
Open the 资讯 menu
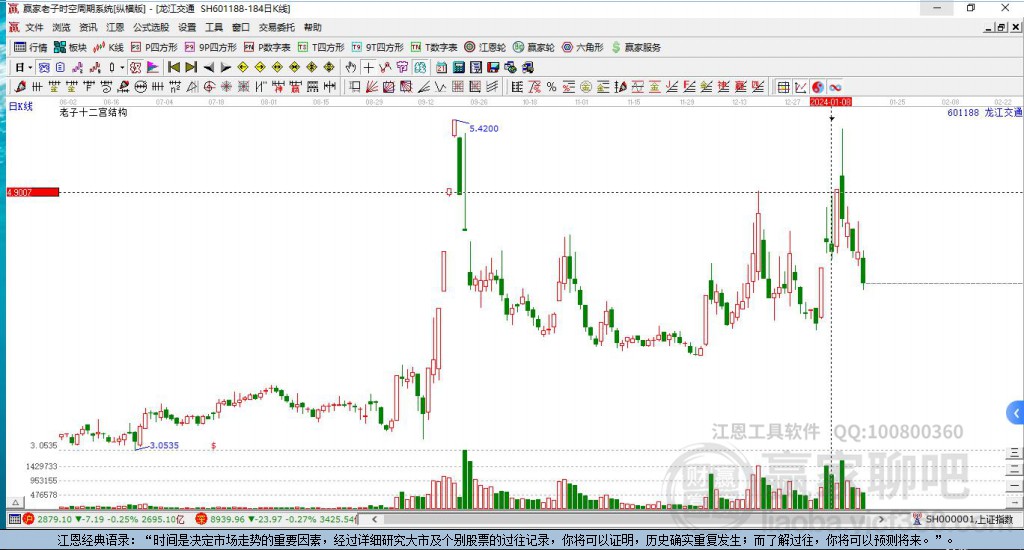[x=88, y=27]
